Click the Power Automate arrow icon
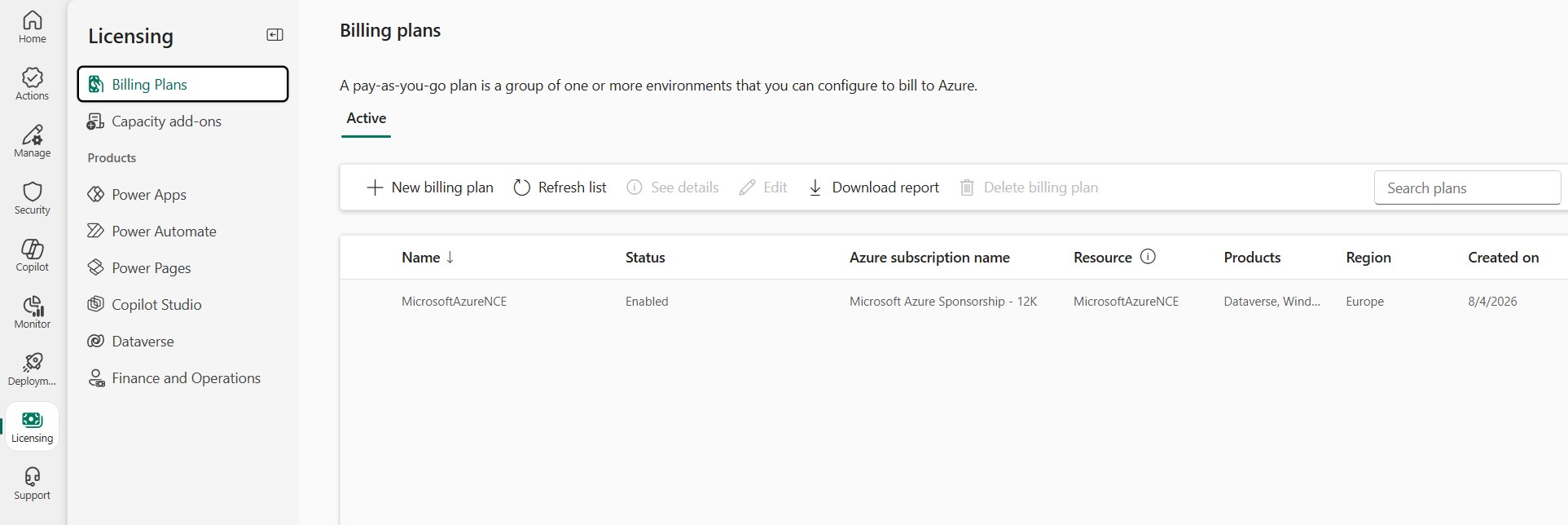Screen dimensions: 1568x525 point(96,231)
